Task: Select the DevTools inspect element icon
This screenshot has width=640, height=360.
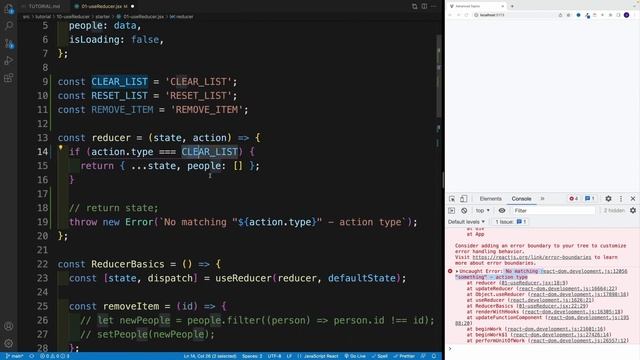Action: [452, 199]
